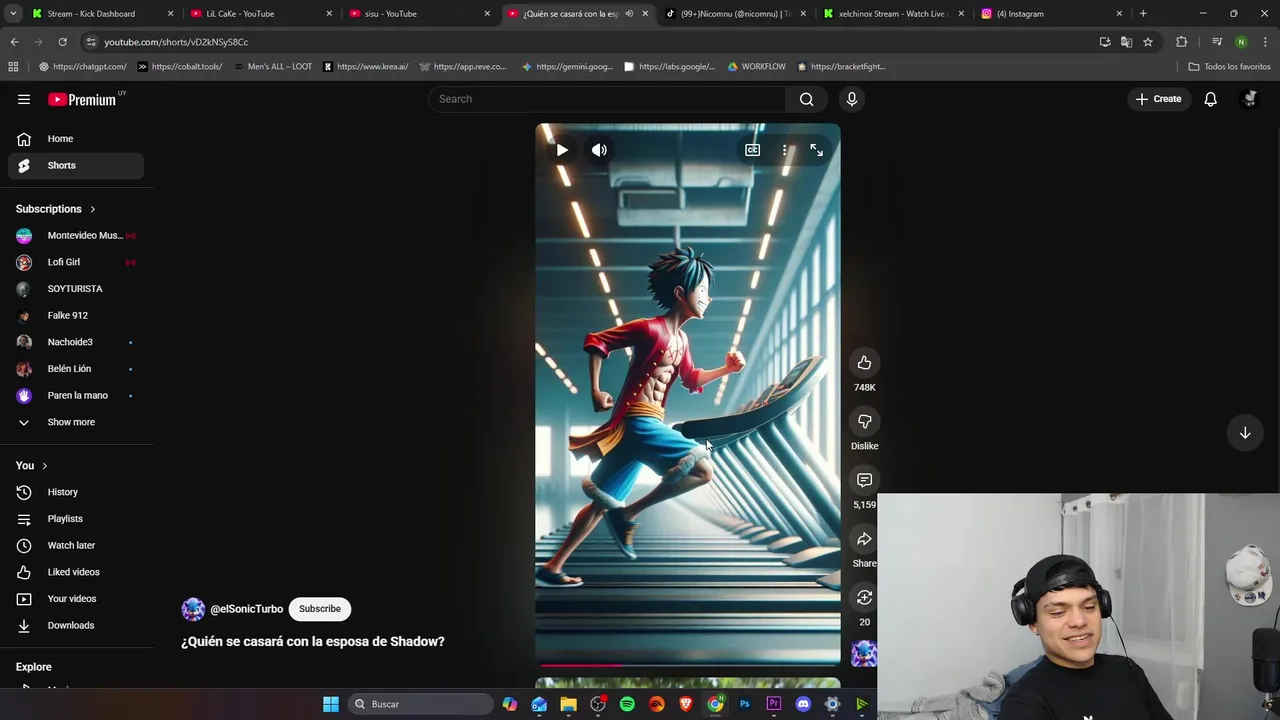Open the Nachoide3 channel

point(76,342)
